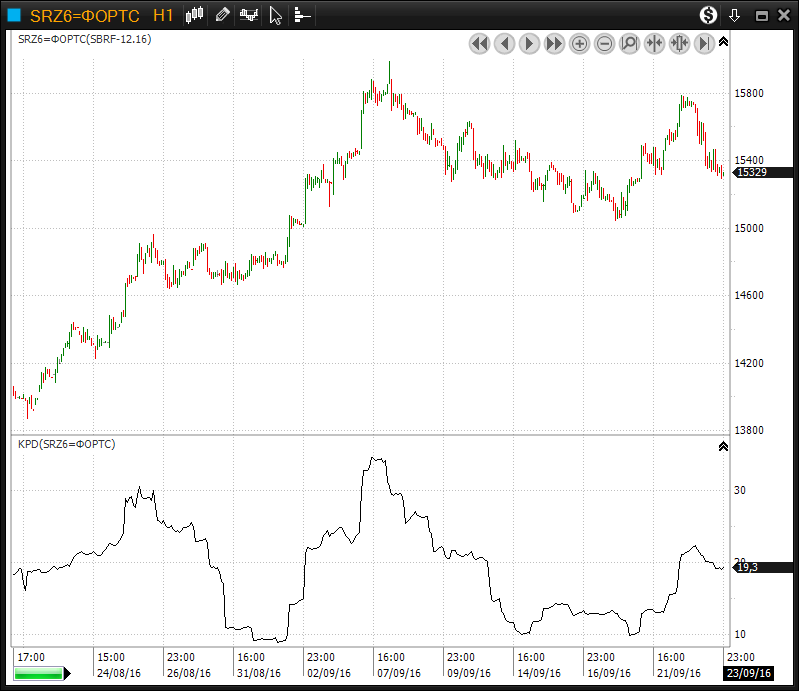Click the dollar sign trade icon
The image size is (799, 691).
tap(708, 15)
